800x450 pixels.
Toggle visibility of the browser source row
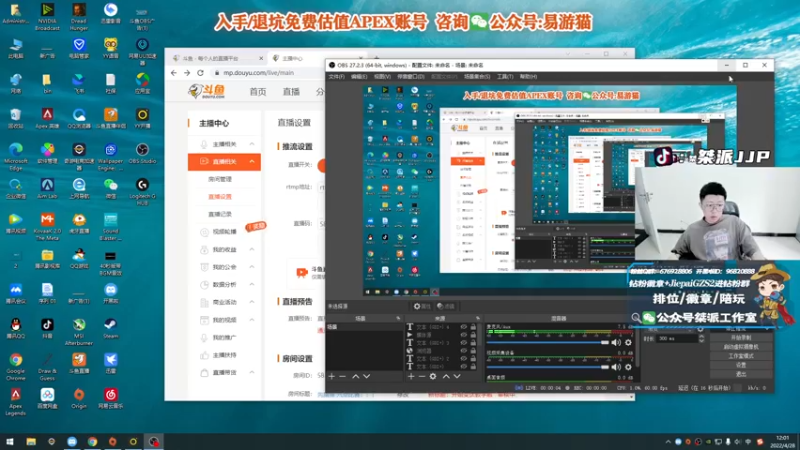464,351
